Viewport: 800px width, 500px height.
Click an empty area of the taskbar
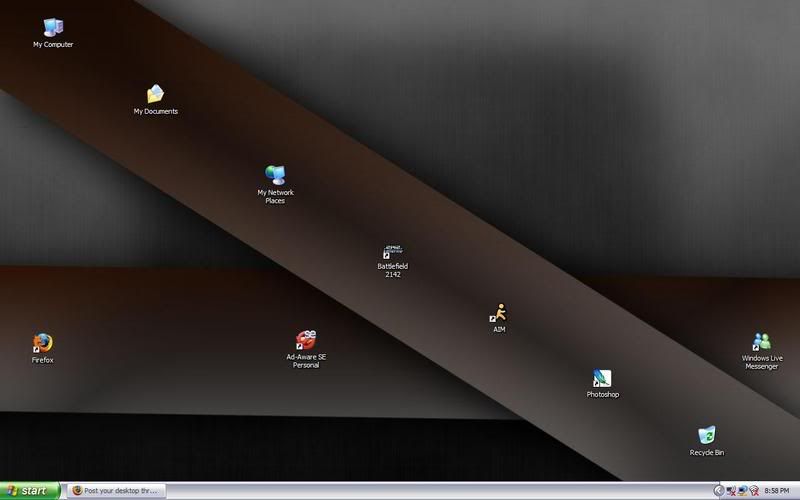point(450,491)
